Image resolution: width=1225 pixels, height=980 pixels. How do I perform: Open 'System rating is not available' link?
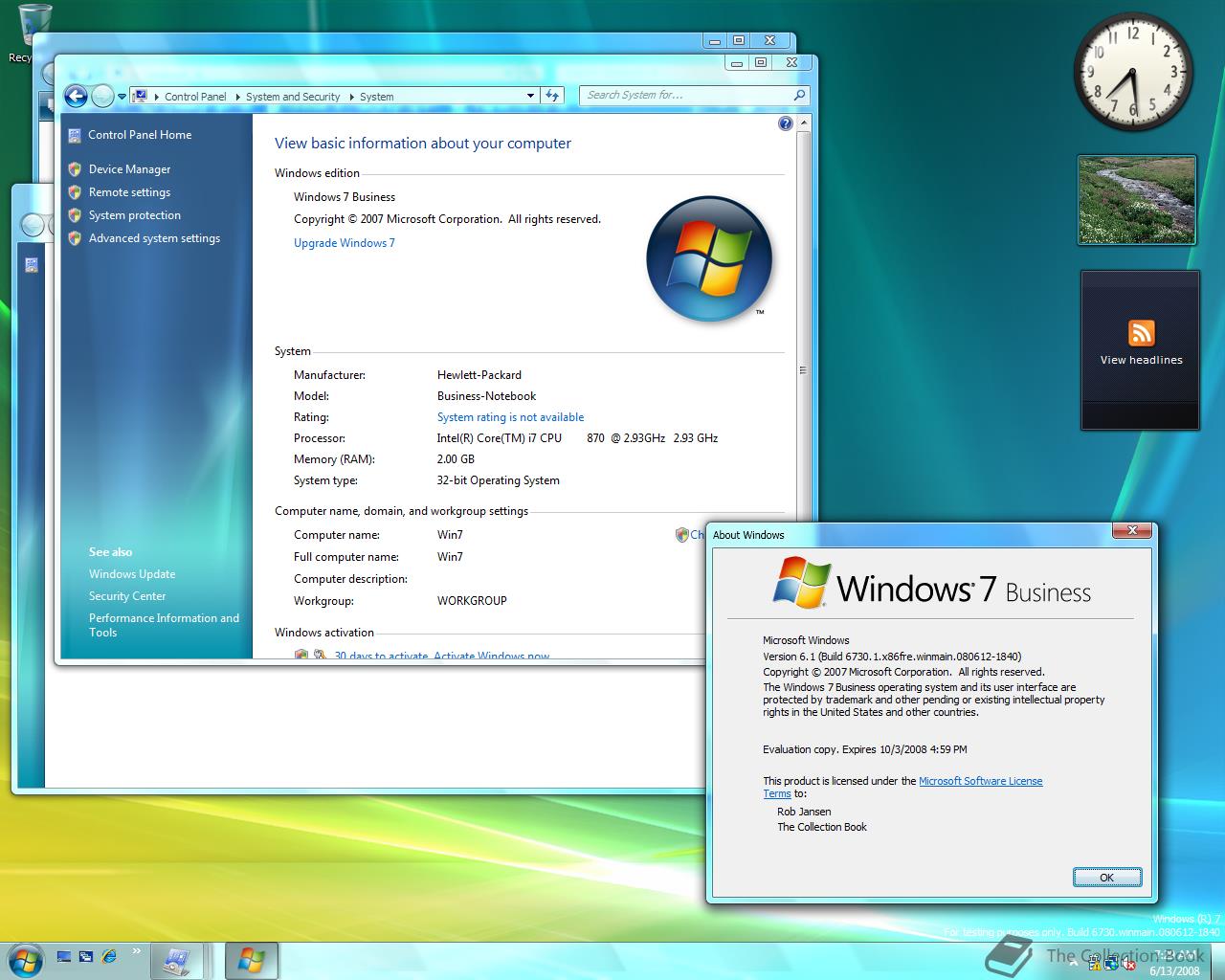[510, 417]
